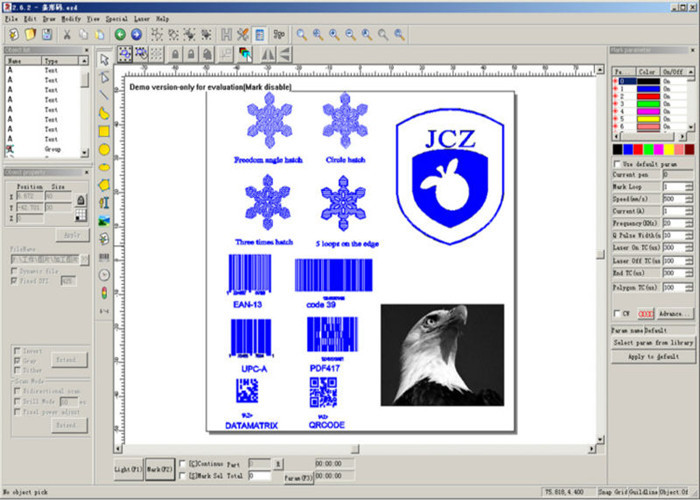Toggle the Continuous Part checkbox
Screen dimensions: 700x500
pos(182,465)
